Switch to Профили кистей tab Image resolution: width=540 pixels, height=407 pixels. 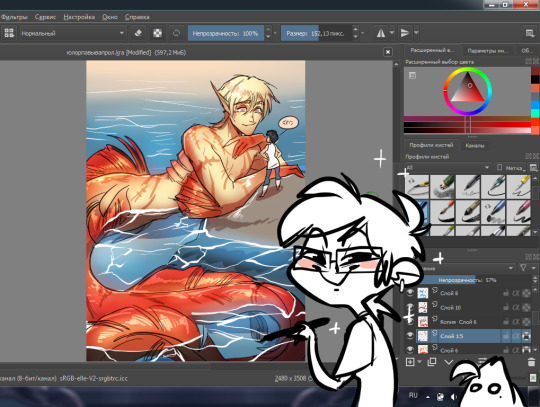tap(431, 145)
